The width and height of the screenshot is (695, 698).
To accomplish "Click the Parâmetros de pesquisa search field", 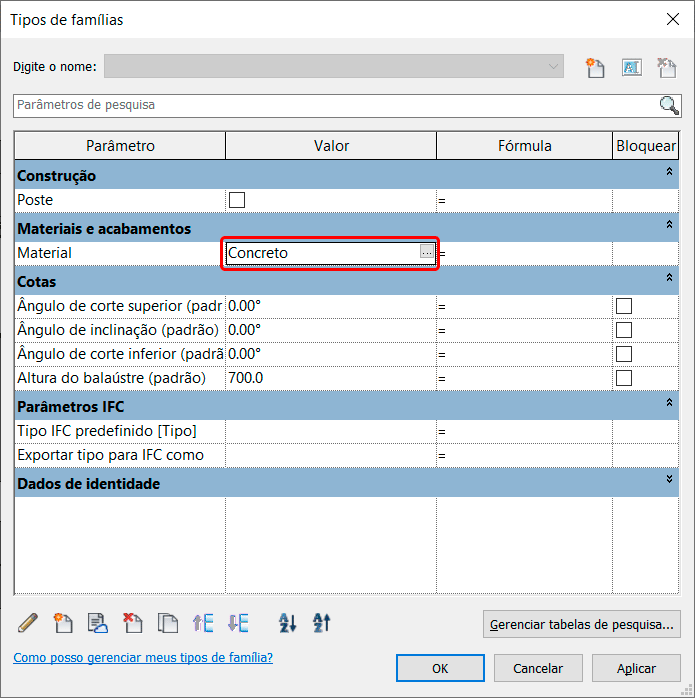I will [335, 105].
